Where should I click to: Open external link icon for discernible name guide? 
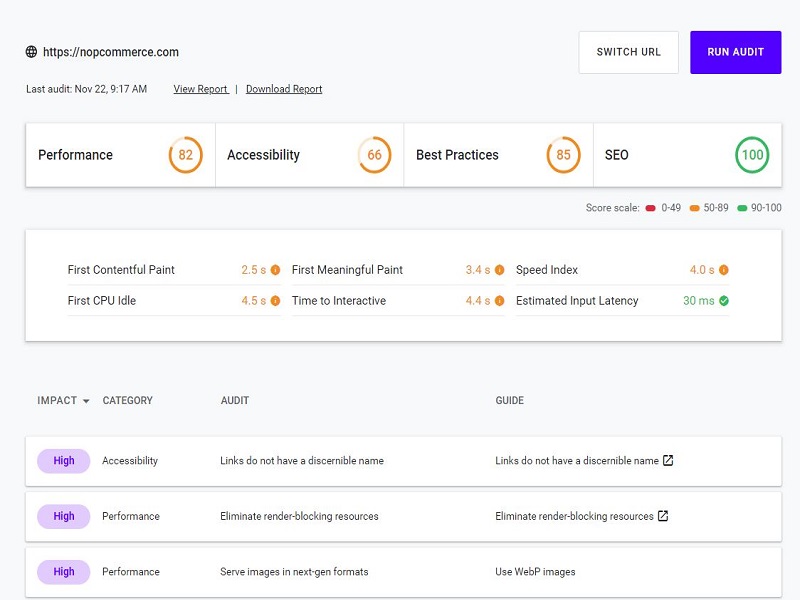point(668,460)
